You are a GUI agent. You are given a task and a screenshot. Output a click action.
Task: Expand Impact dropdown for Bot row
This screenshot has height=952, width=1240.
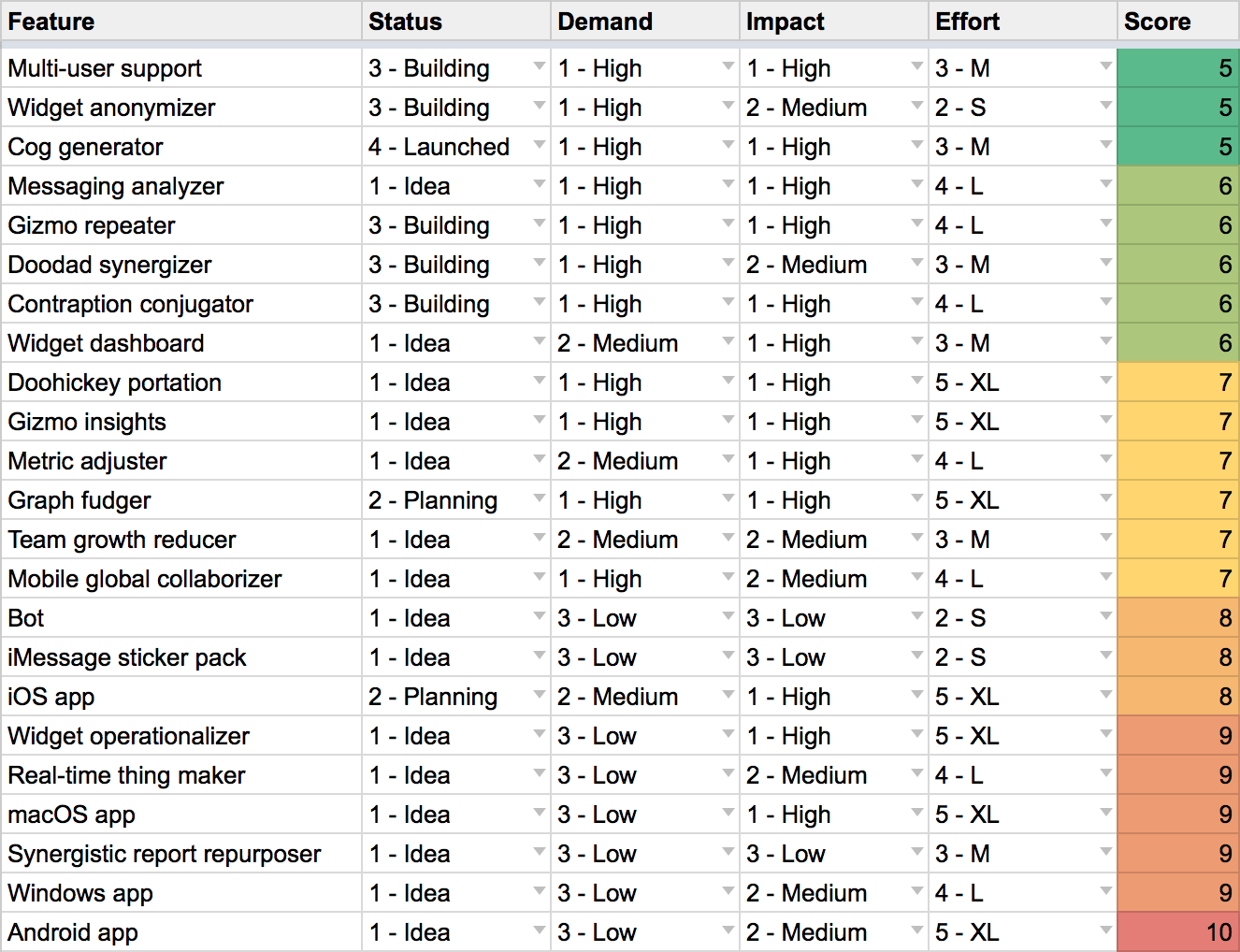point(916,617)
